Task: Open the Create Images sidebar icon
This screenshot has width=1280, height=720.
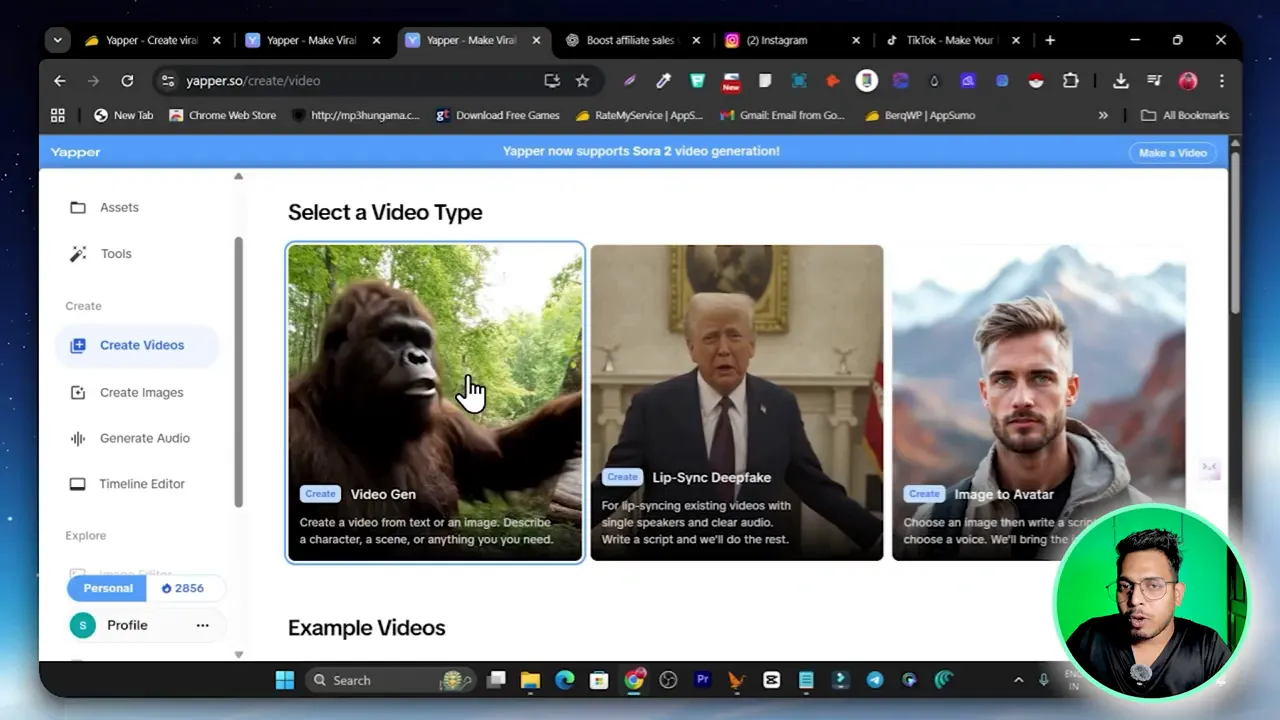Action: pos(77,392)
